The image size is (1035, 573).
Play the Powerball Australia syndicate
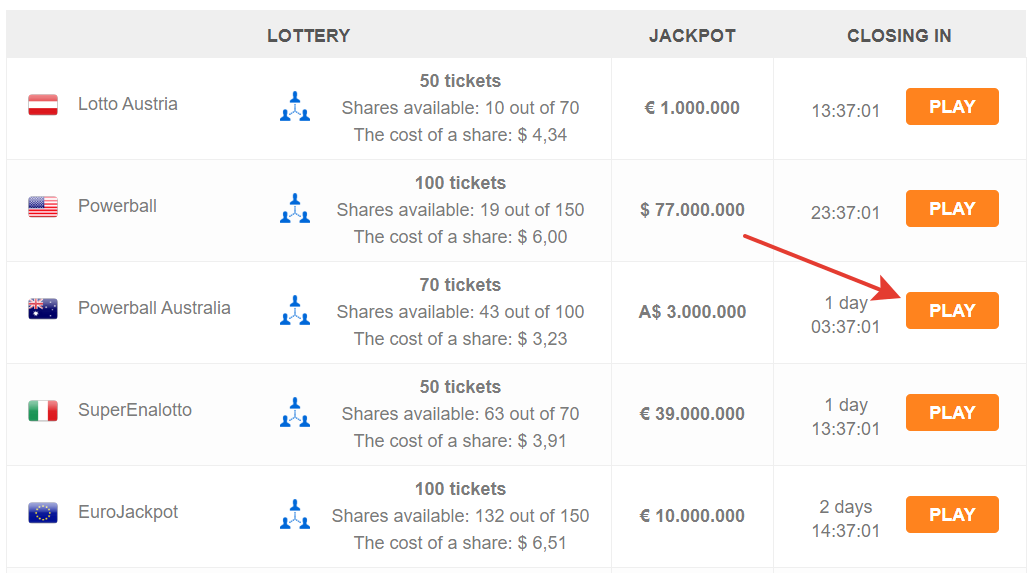952,310
